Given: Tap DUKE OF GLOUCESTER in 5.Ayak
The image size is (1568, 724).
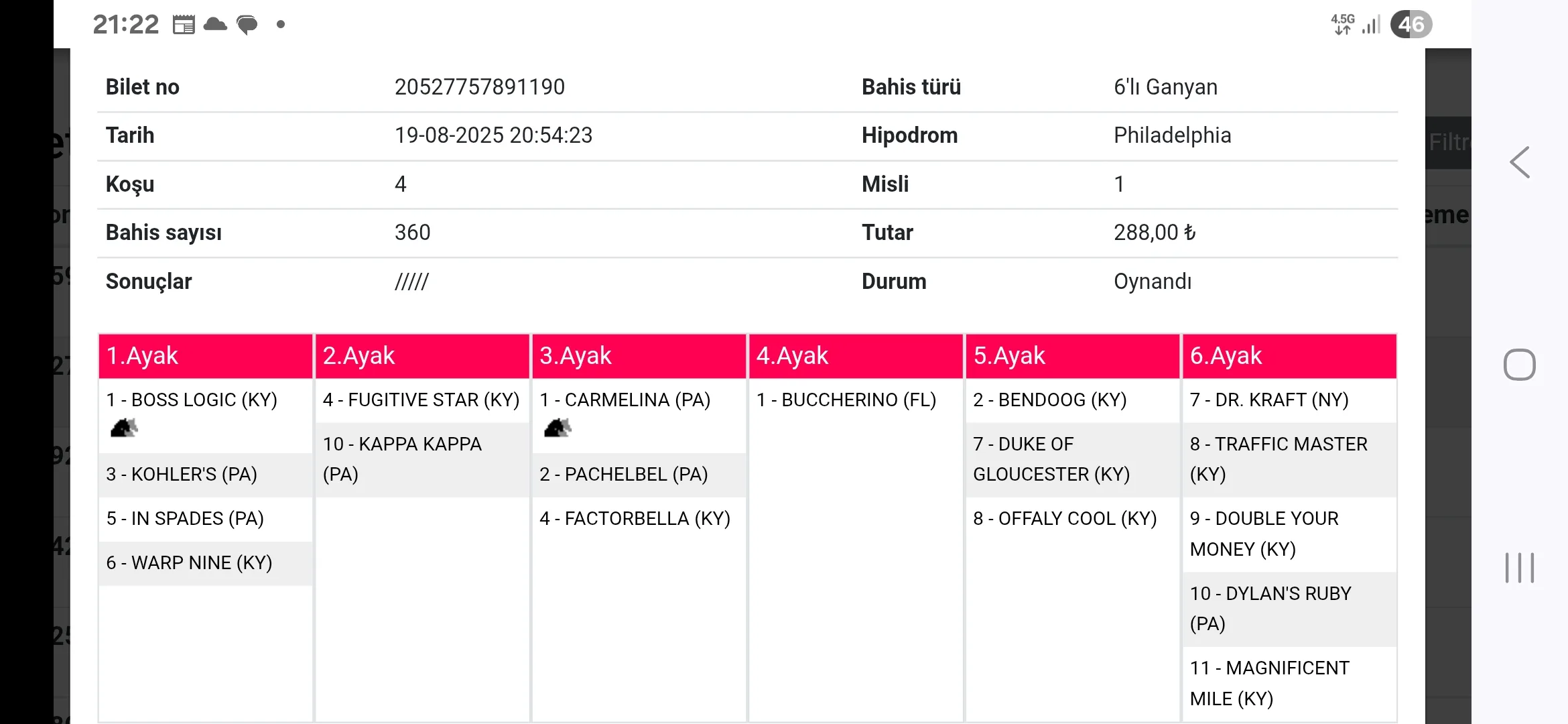Looking at the screenshot, I should coord(1051,459).
